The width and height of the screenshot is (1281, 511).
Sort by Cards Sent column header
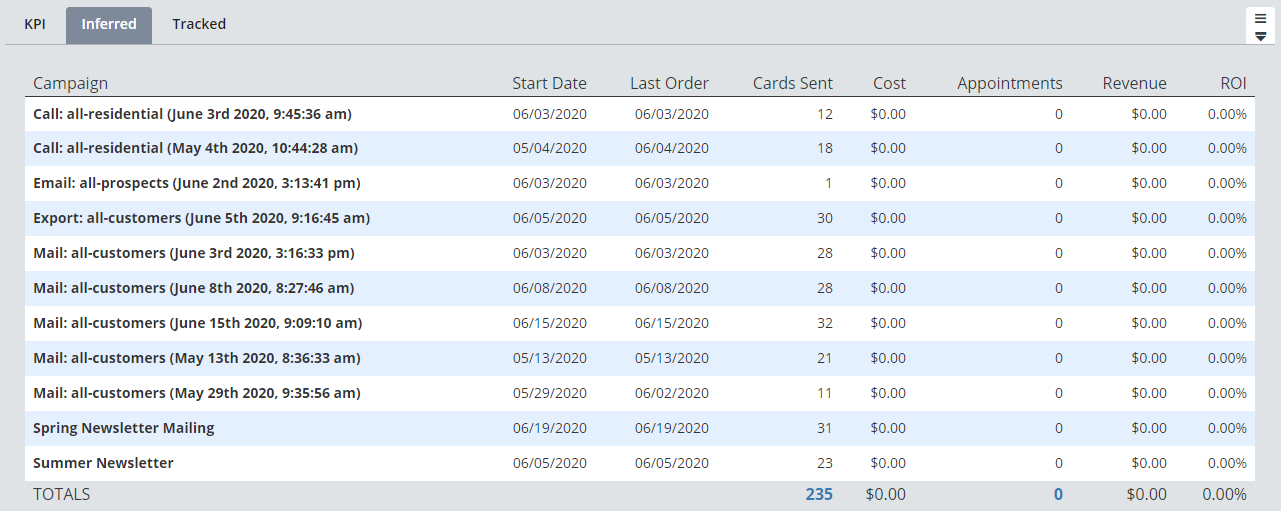point(792,83)
